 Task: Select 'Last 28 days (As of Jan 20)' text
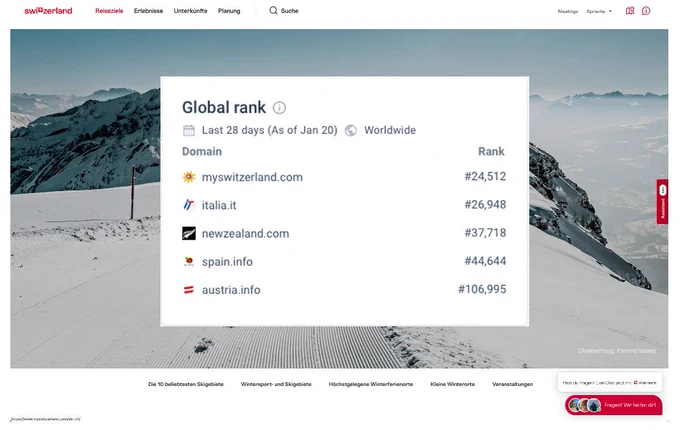coord(269,130)
